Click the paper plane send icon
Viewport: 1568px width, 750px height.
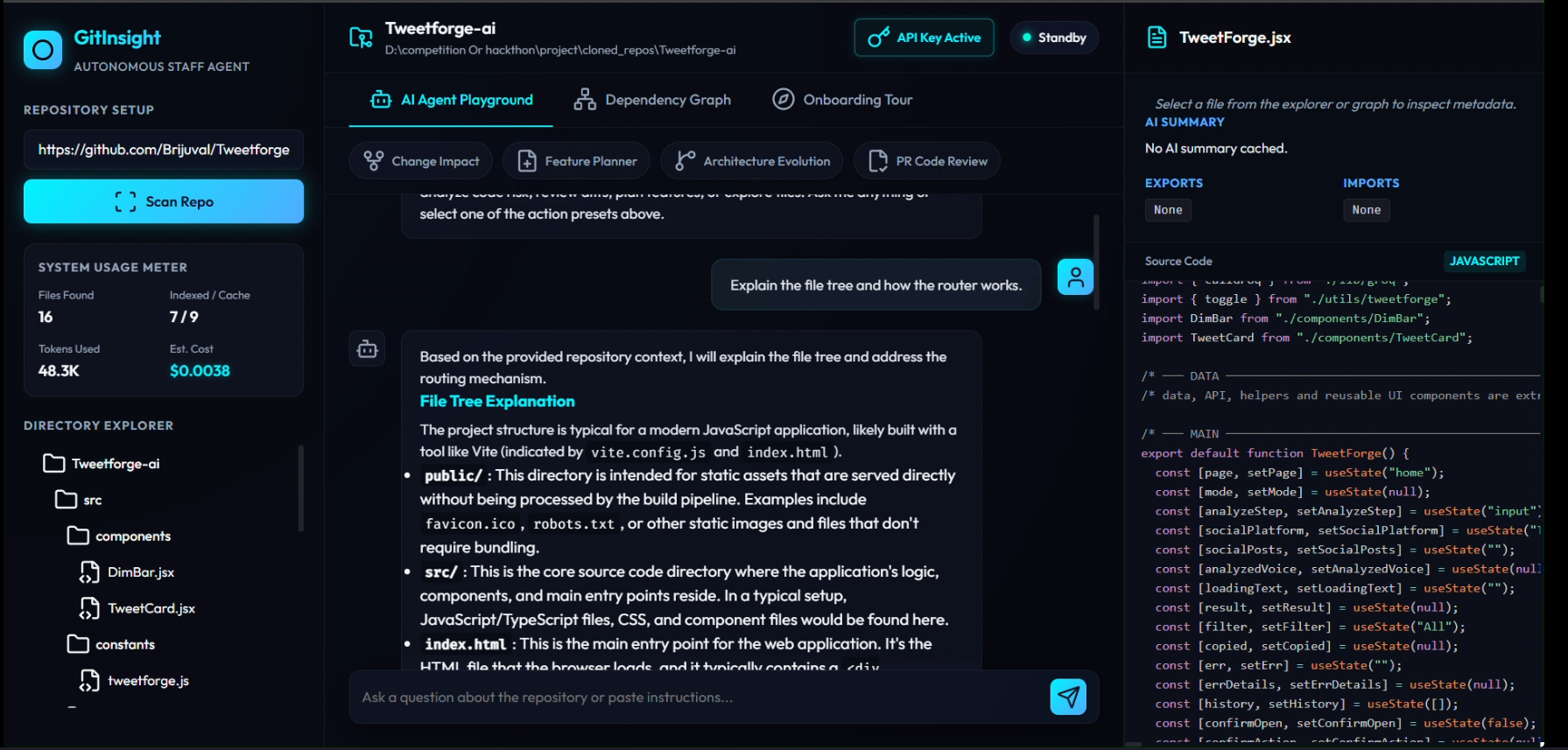[1068, 697]
